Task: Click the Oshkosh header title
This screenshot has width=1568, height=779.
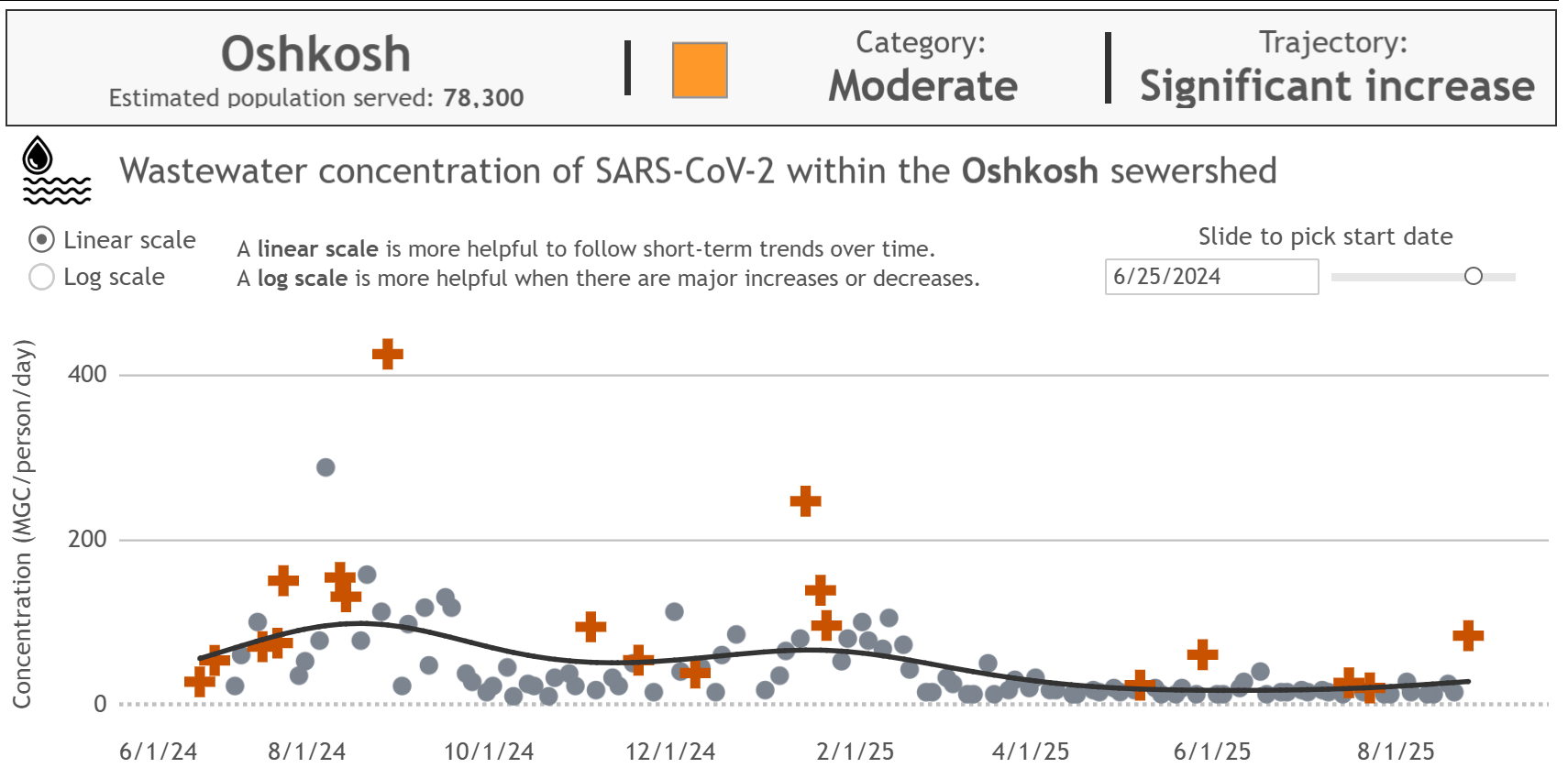Action: (315, 52)
